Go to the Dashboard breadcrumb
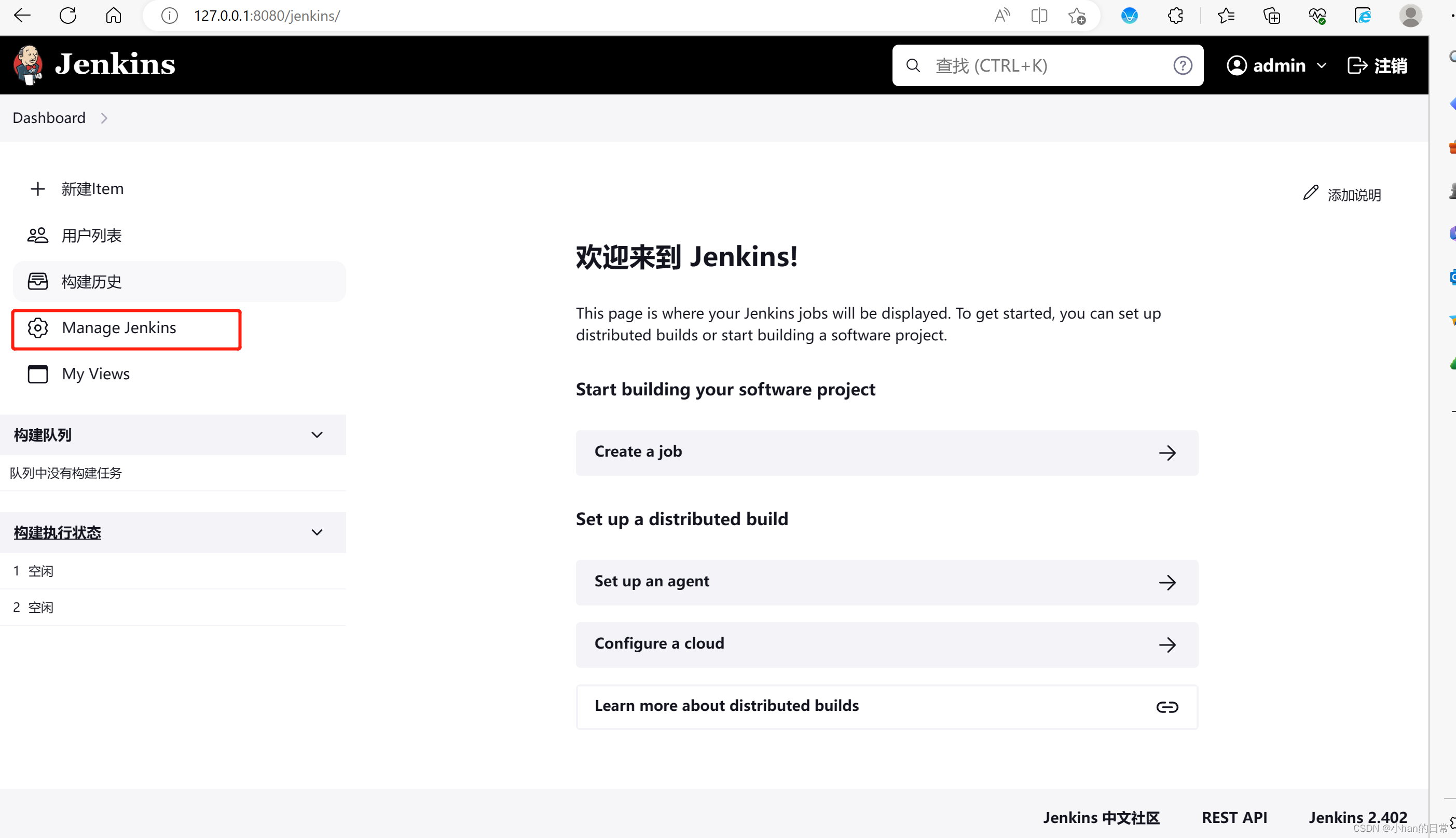Screen dimensions: 1456x838 coord(49,118)
